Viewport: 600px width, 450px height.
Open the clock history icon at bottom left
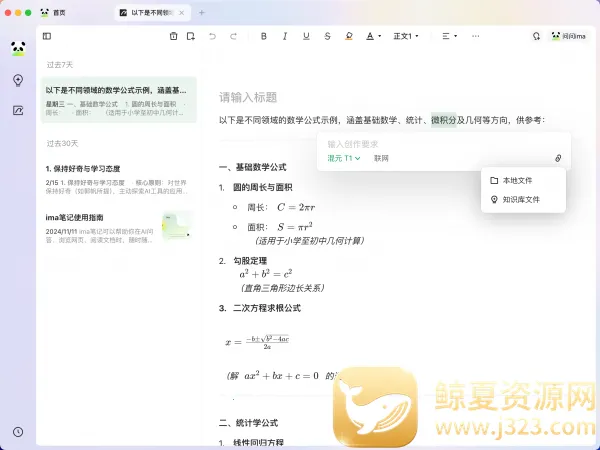(18, 432)
